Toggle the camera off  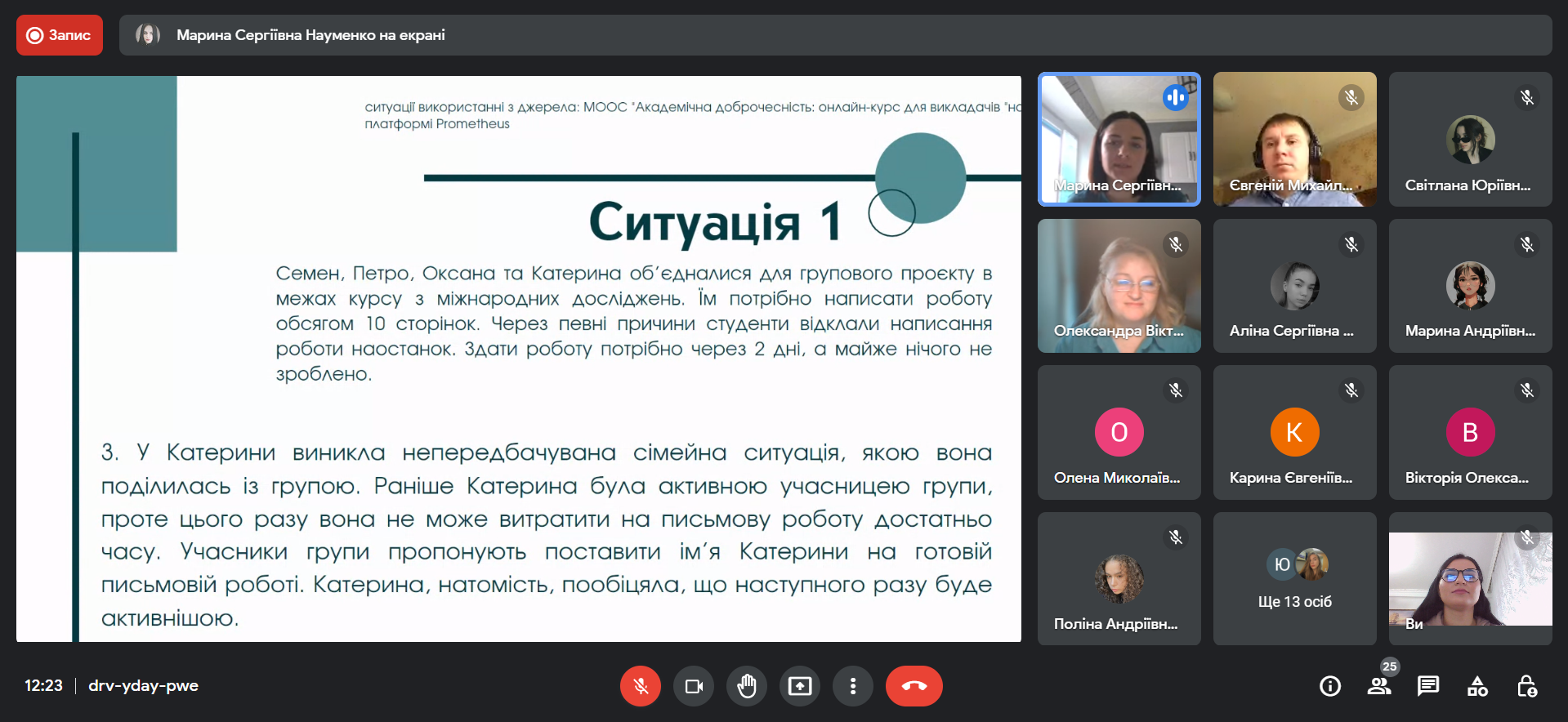[x=693, y=686]
